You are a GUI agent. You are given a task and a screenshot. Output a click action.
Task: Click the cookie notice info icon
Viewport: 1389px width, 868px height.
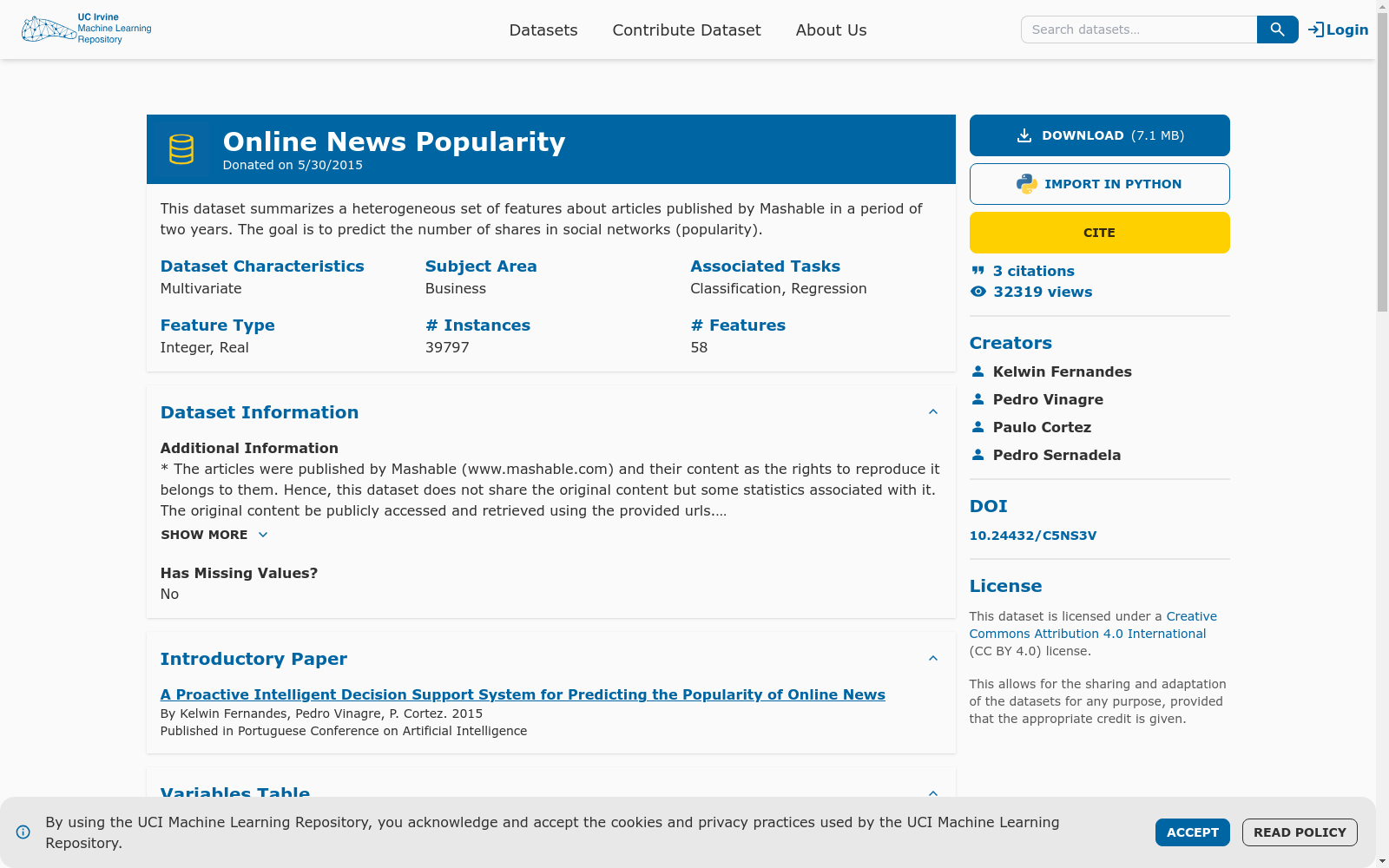[x=23, y=832]
